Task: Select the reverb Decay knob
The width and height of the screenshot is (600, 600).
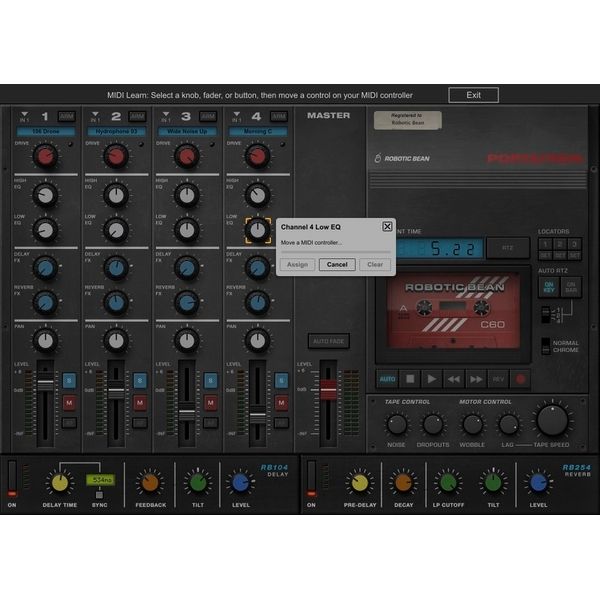Action: click(403, 483)
